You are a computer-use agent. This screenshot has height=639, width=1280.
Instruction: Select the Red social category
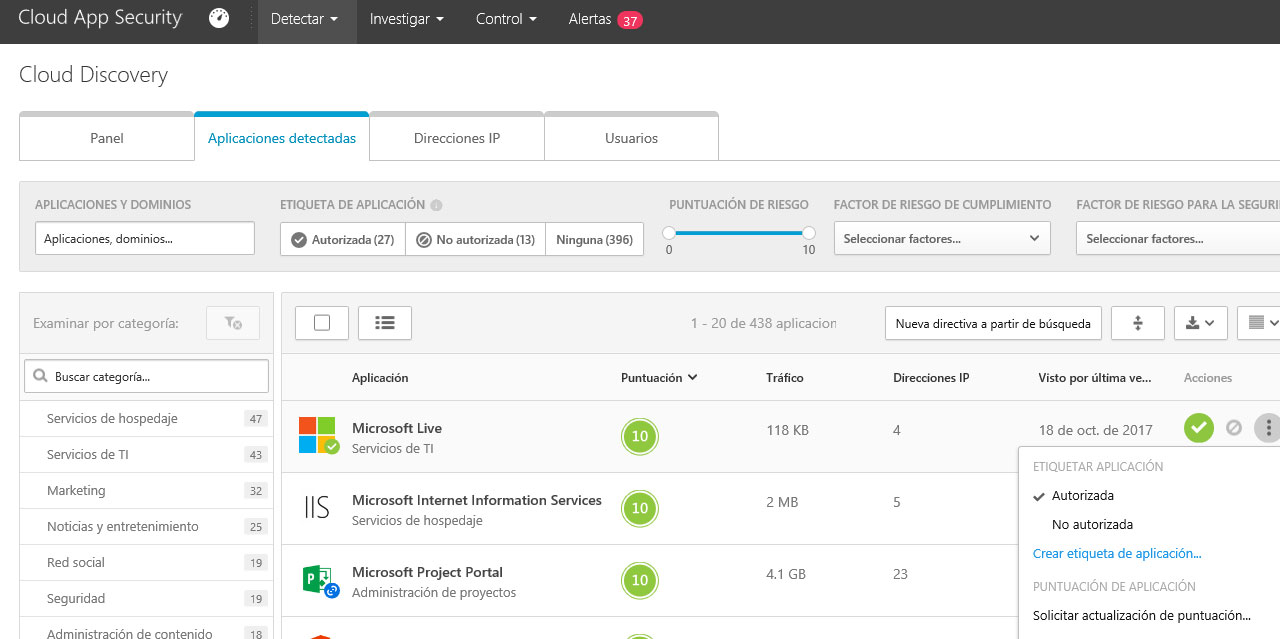tap(145, 562)
